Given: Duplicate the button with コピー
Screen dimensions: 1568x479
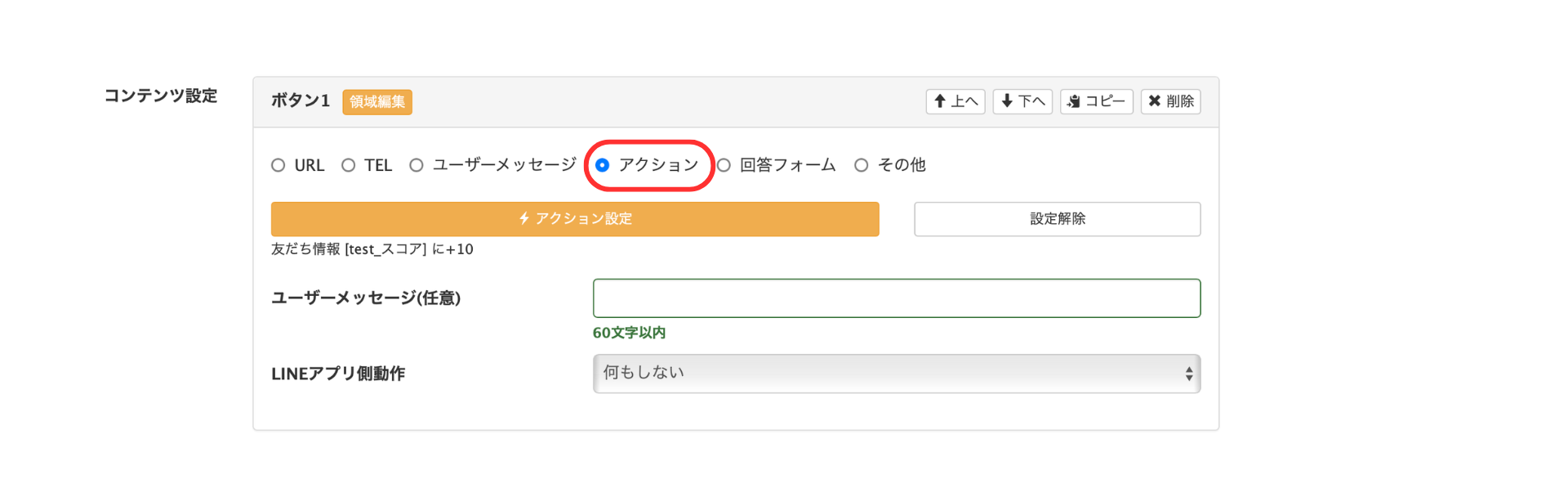Looking at the screenshot, I should coord(1097,101).
